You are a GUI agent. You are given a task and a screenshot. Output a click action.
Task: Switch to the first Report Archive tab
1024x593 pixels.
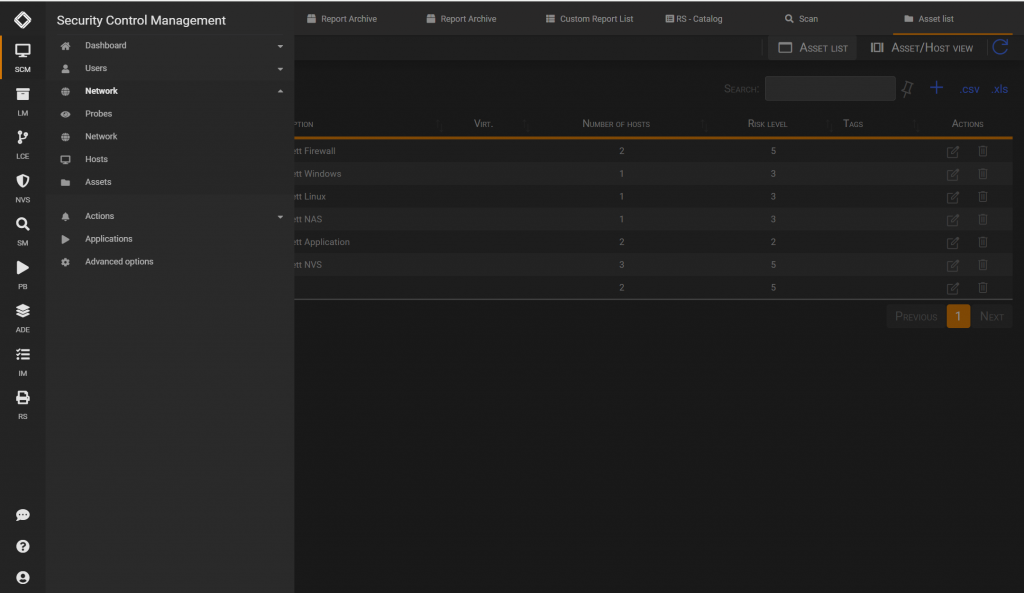[342, 19]
